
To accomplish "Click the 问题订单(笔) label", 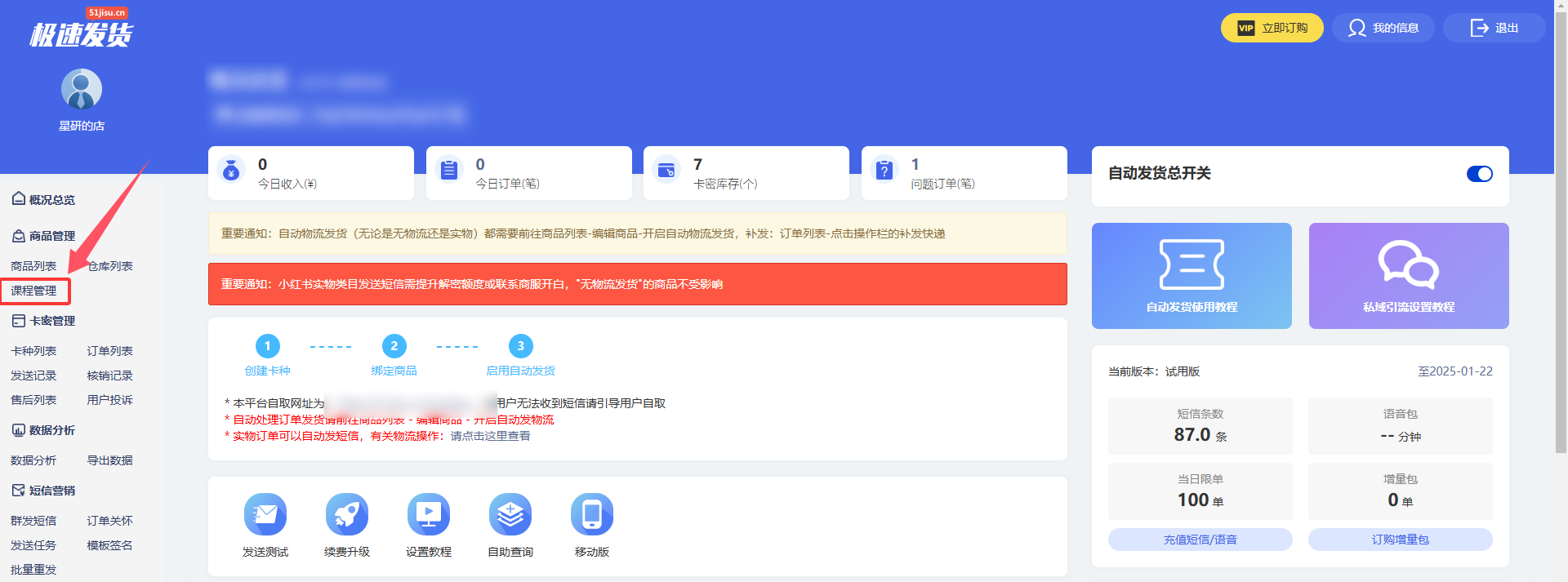I will [942, 184].
